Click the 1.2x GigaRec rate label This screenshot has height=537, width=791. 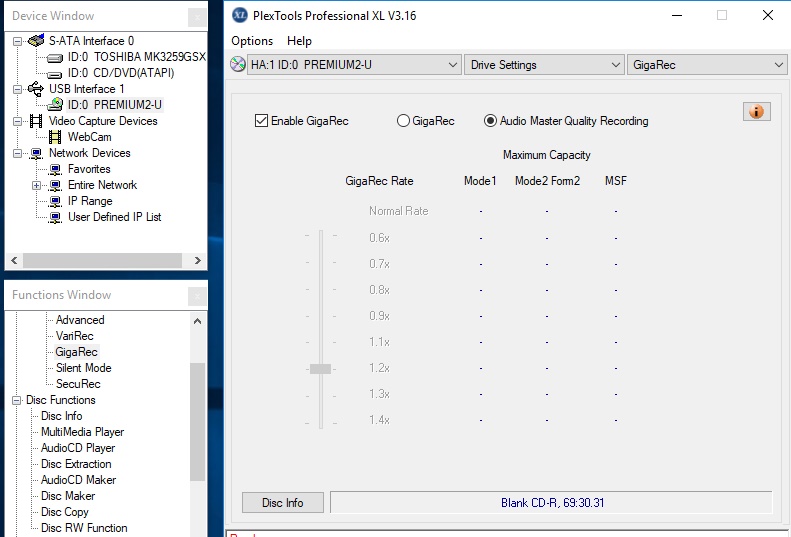click(x=379, y=368)
